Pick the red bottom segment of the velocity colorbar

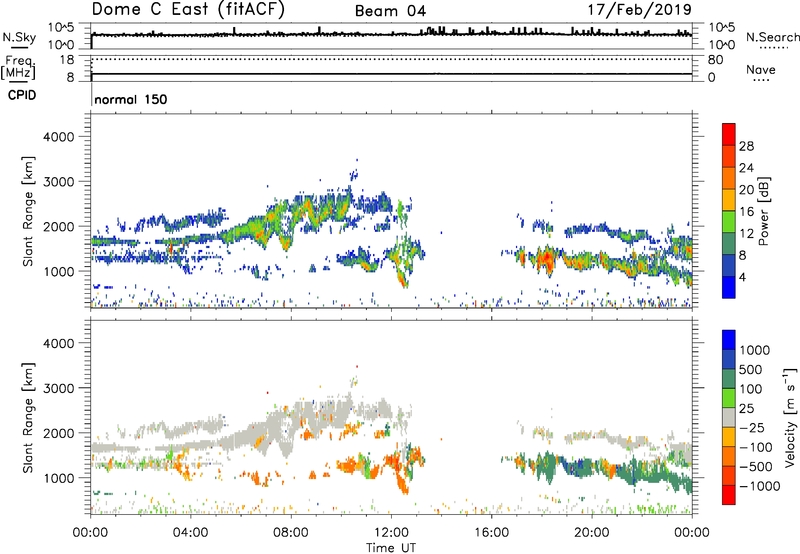click(x=729, y=495)
